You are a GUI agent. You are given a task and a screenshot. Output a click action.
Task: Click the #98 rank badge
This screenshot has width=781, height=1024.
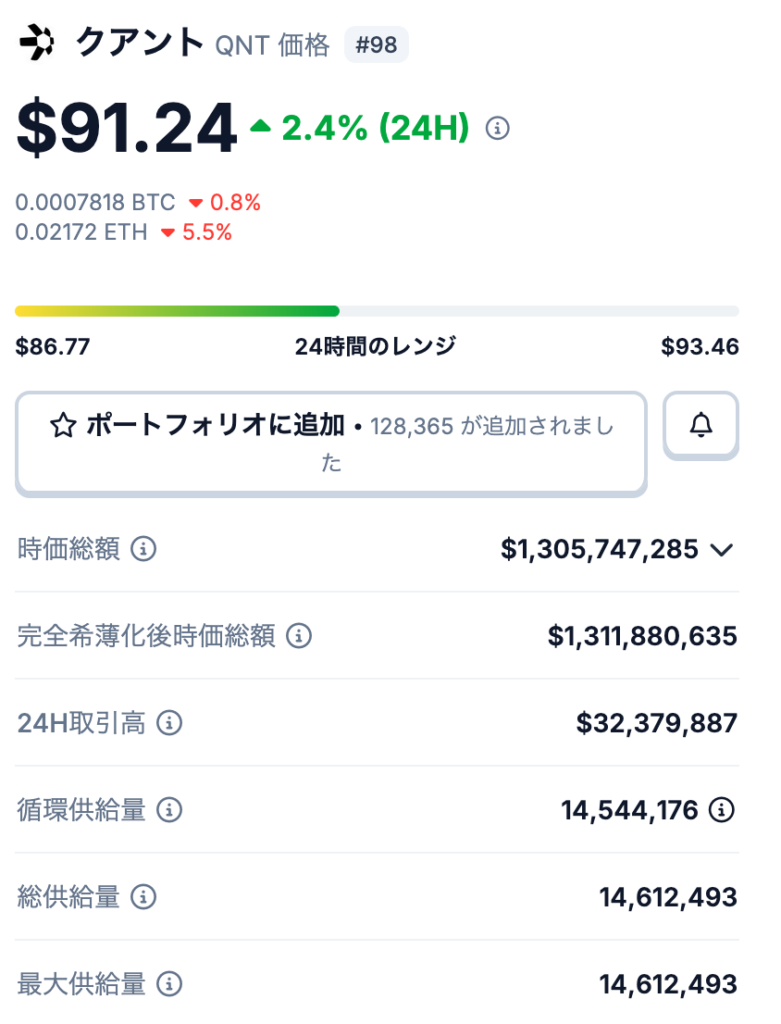click(x=376, y=45)
